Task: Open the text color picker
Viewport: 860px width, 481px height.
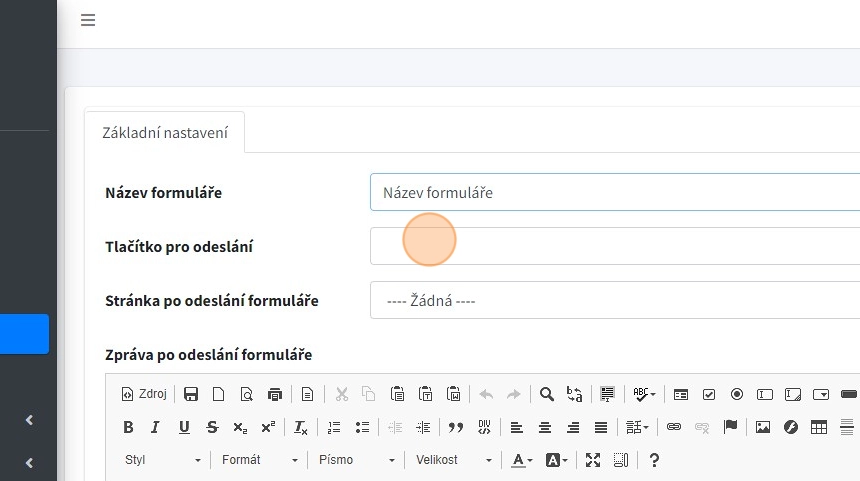Action: coord(522,460)
